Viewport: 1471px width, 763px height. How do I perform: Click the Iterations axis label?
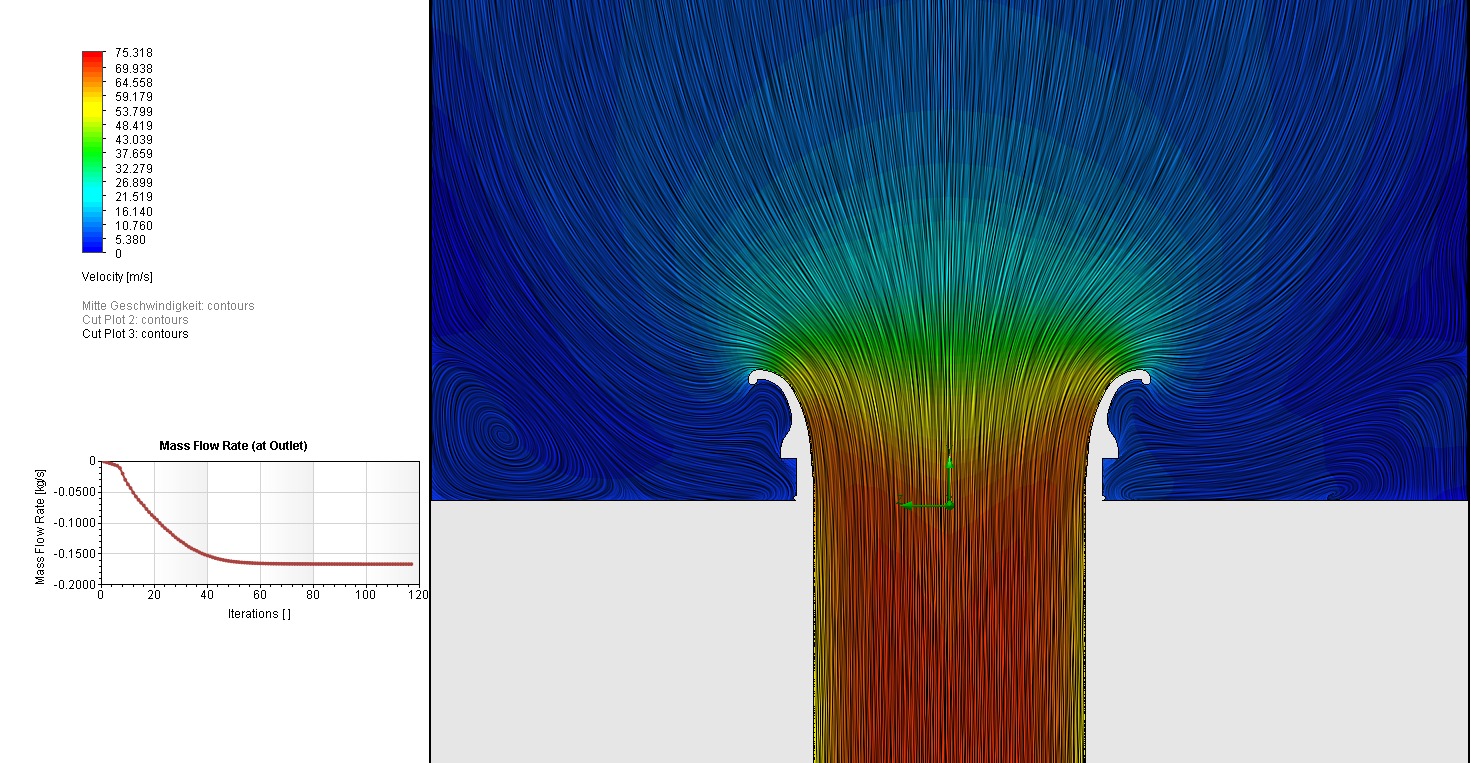(259, 614)
